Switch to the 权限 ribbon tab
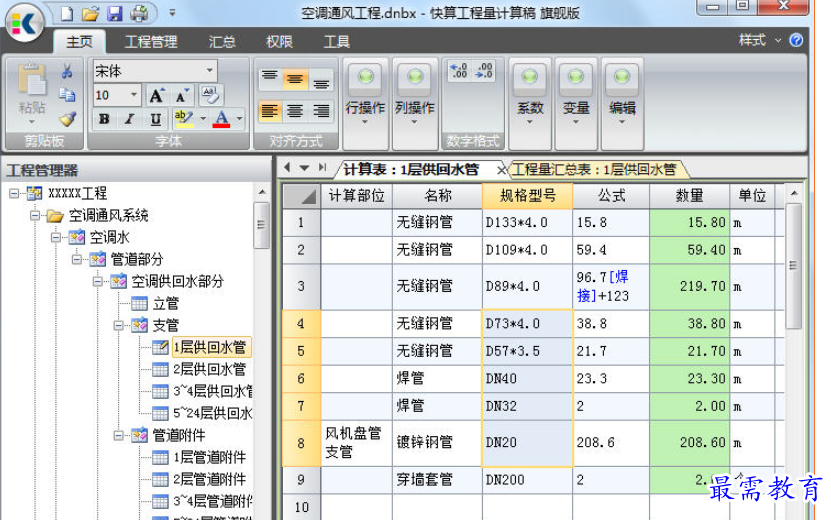This screenshot has height=520, width=831. click(x=279, y=41)
